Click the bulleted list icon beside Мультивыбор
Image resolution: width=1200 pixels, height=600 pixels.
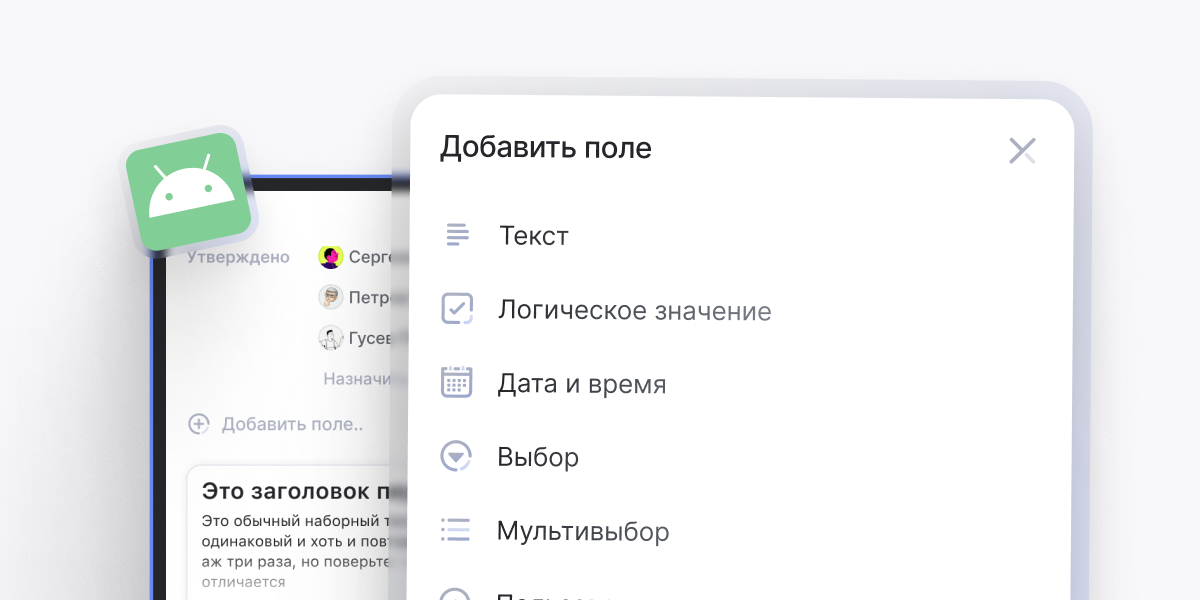(456, 531)
